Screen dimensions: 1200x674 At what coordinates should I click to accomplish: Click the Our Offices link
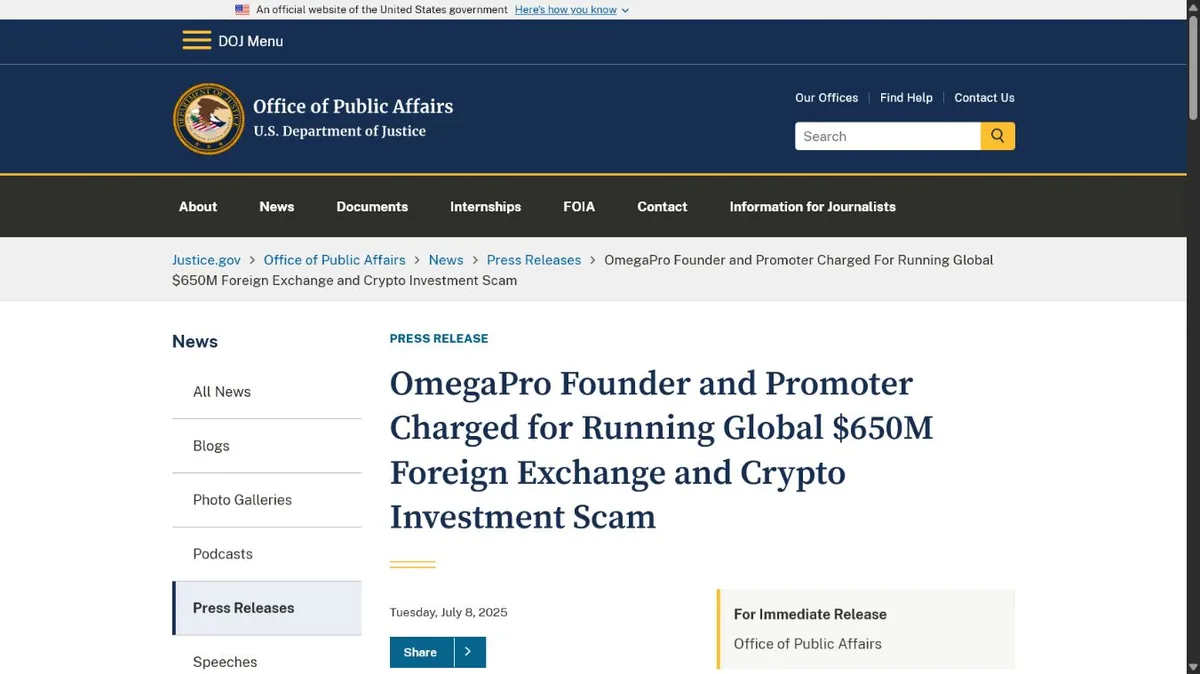click(827, 98)
